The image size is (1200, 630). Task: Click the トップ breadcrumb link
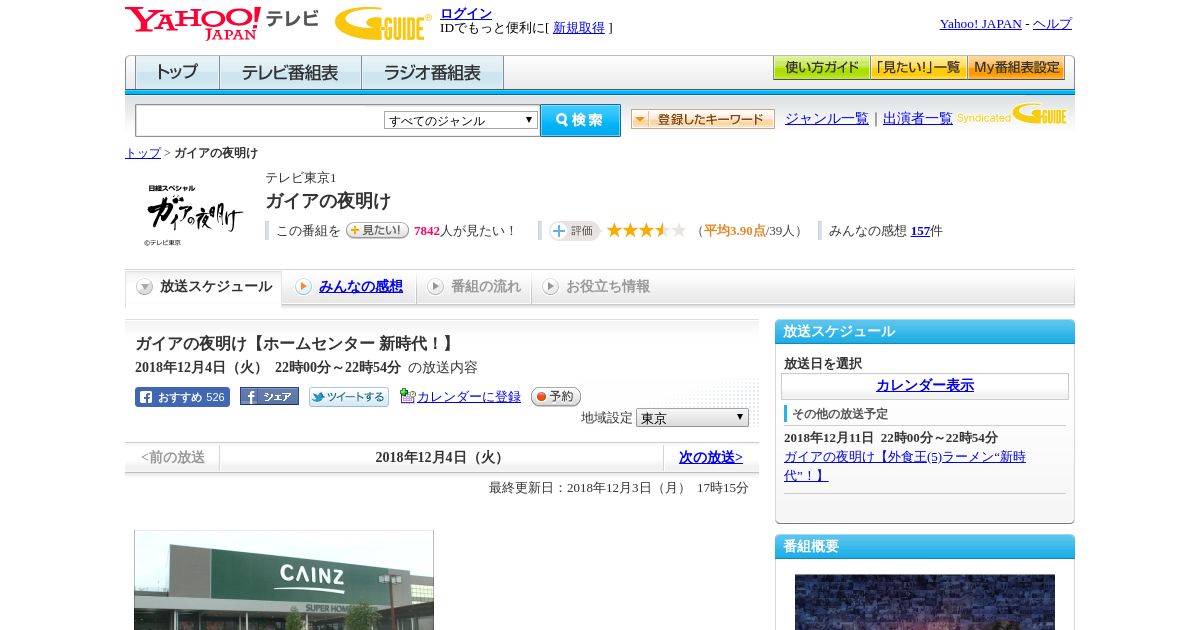point(143,153)
